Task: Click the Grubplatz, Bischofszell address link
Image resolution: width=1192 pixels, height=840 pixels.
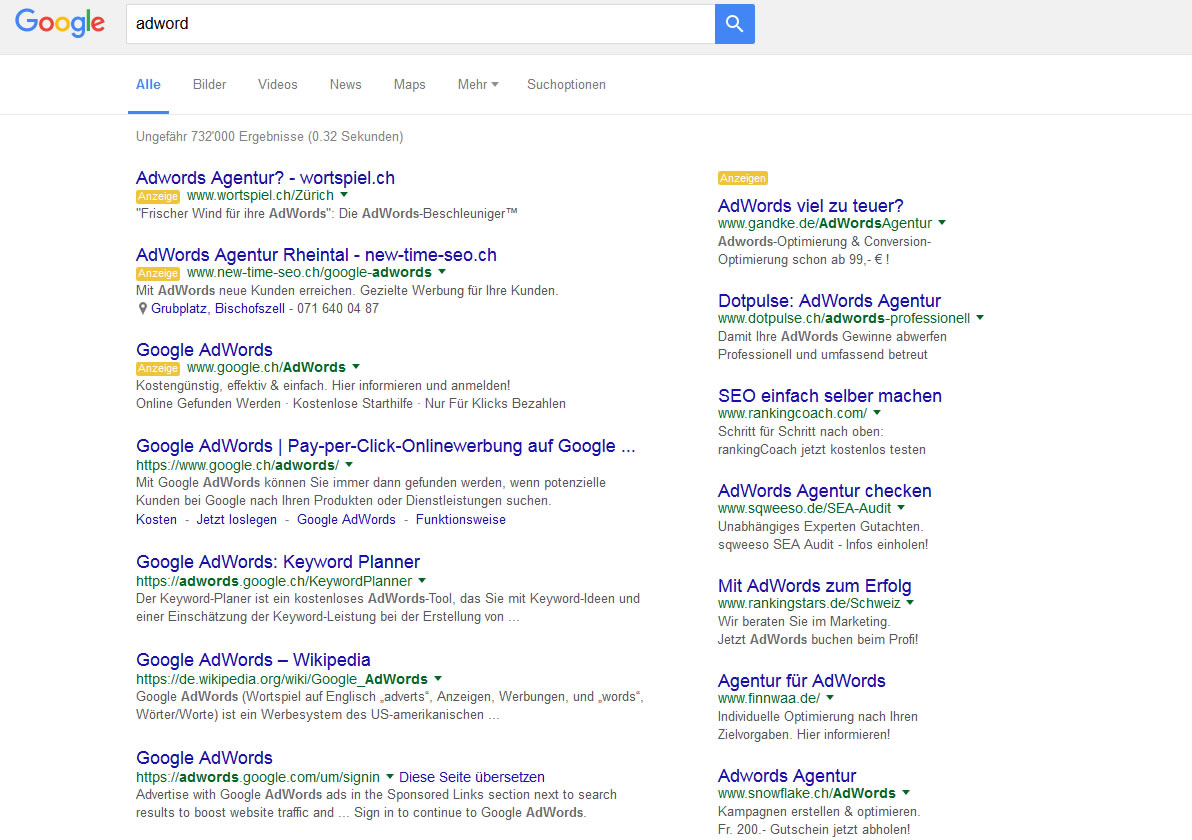Action: click(217, 309)
